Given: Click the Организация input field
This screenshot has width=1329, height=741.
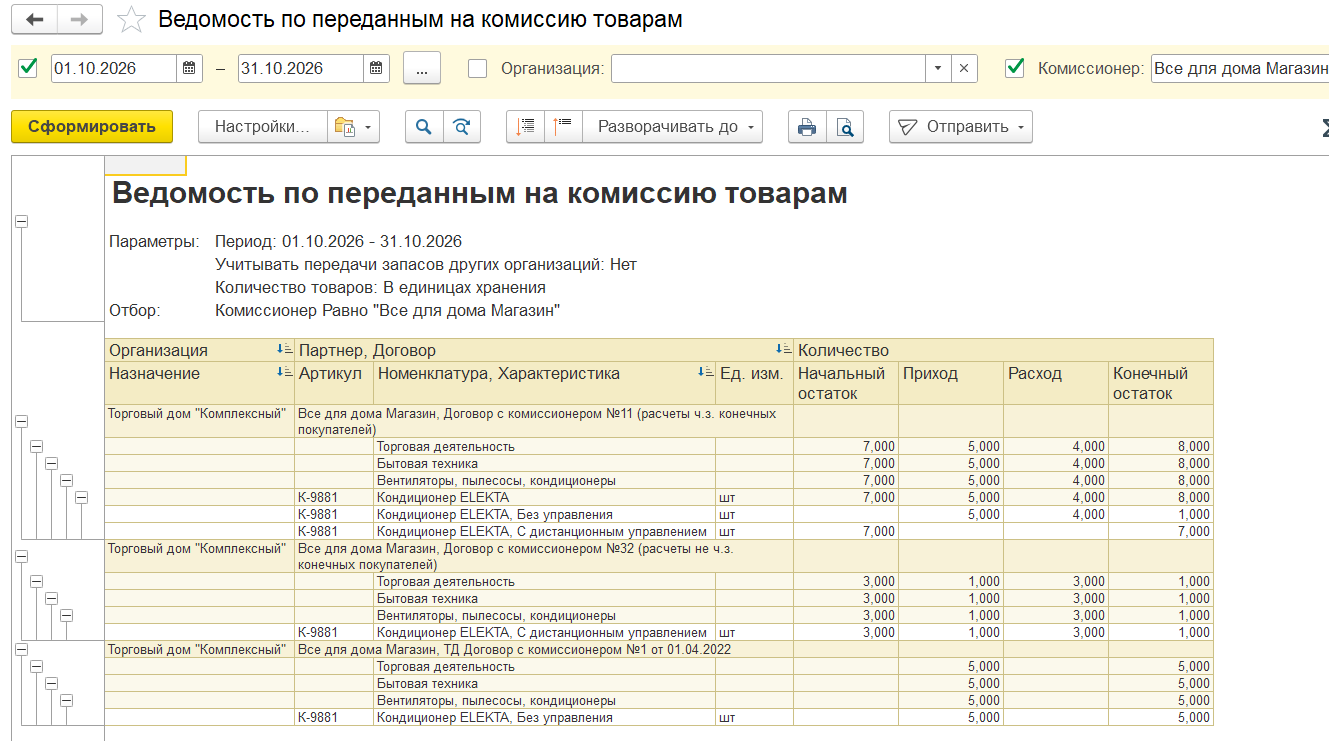Looking at the screenshot, I should point(768,69).
